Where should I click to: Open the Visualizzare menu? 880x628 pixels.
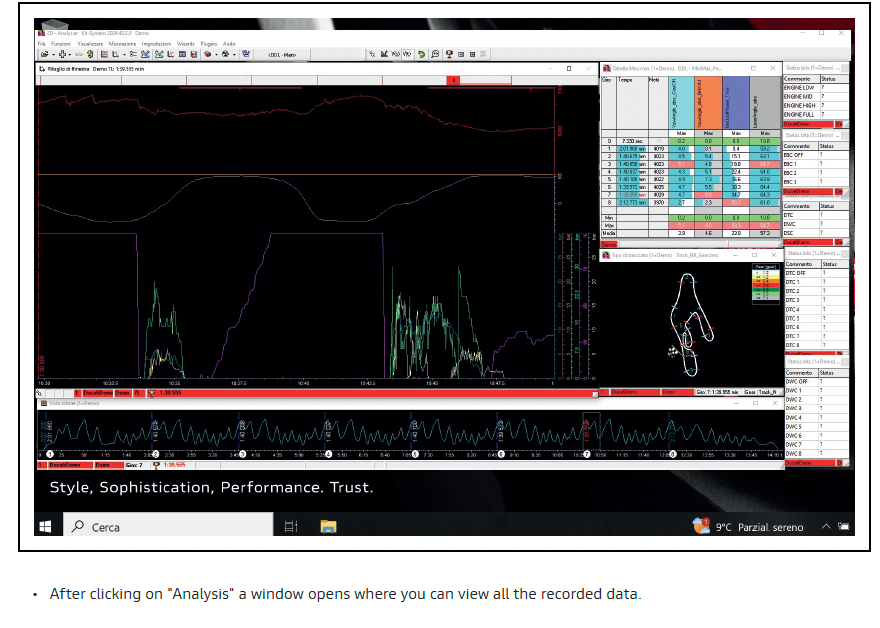coord(90,44)
